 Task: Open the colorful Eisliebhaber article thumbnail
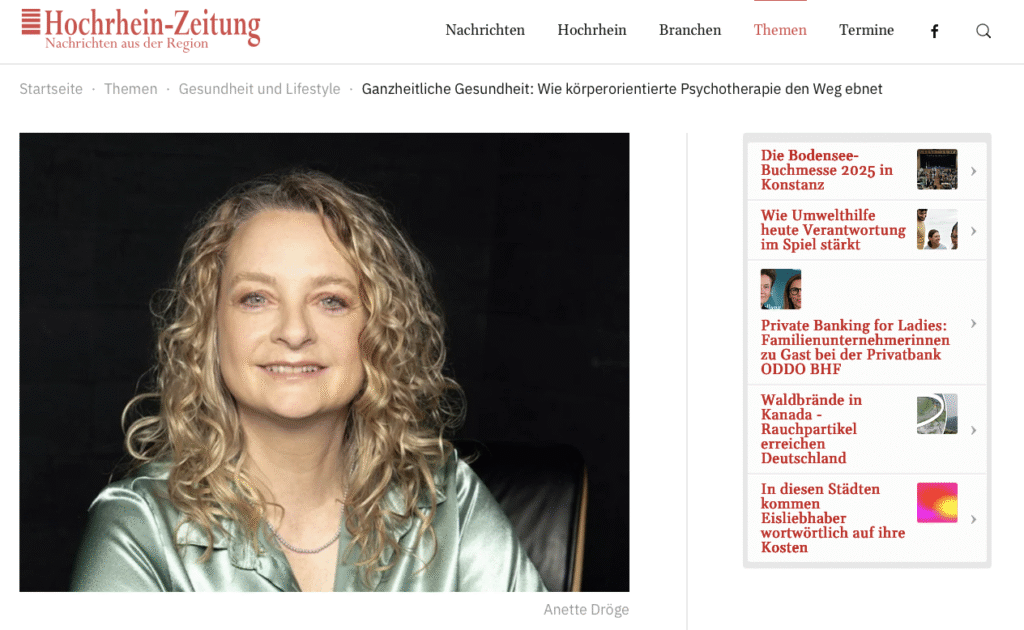pos(937,503)
